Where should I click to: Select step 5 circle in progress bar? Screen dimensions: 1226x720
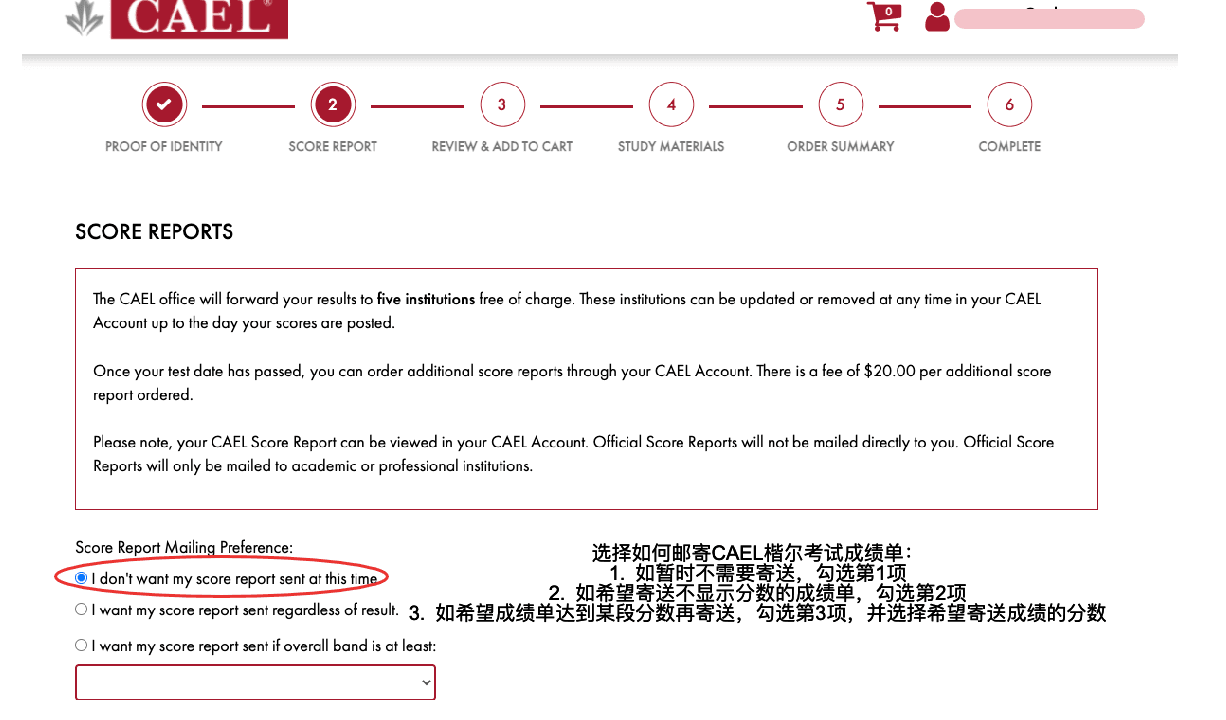coord(840,104)
